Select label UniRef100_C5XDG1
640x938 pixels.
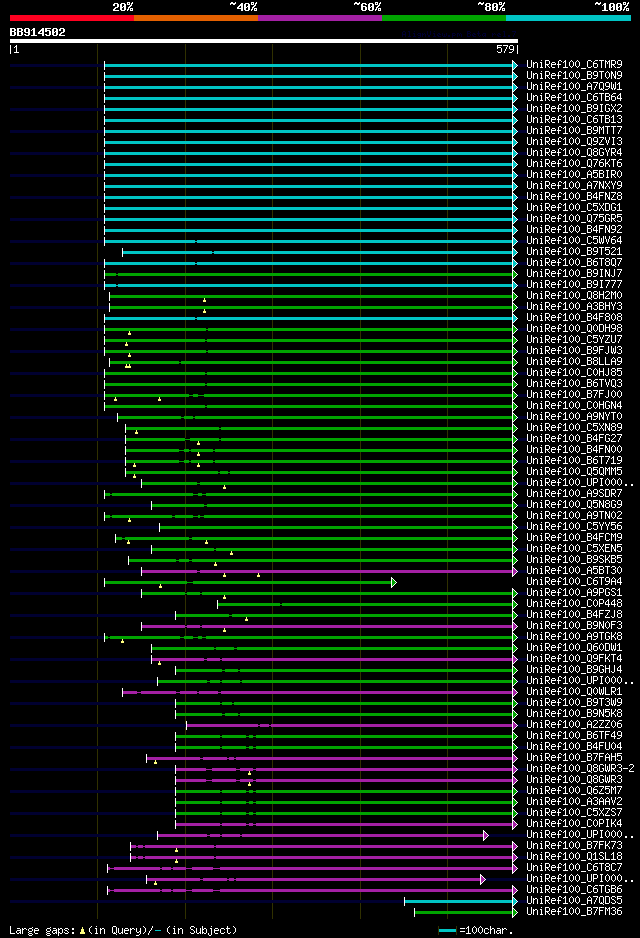click(x=574, y=207)
